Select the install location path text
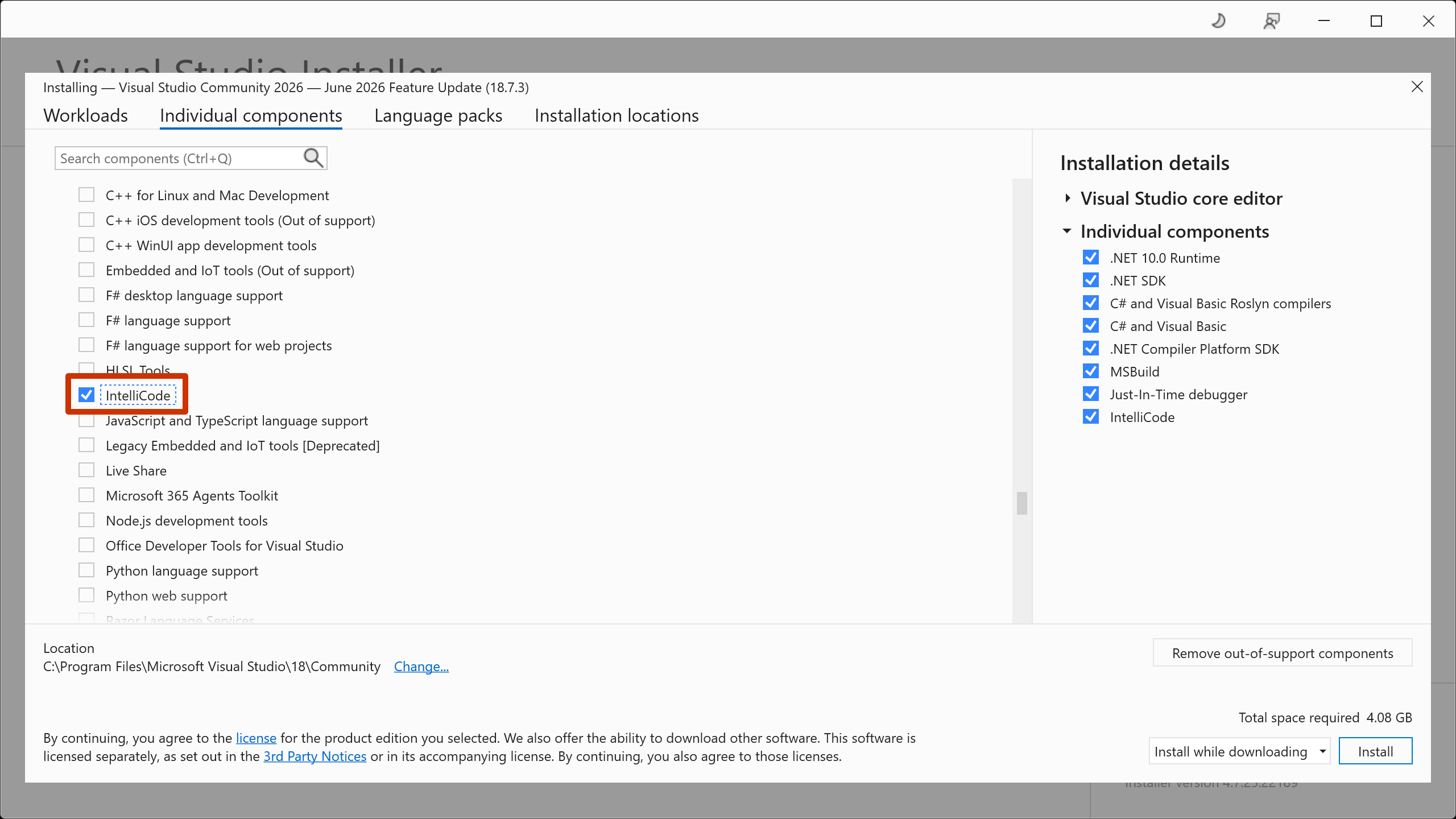The height and width of the screenshot is (819, 1456). click(212, 666)
